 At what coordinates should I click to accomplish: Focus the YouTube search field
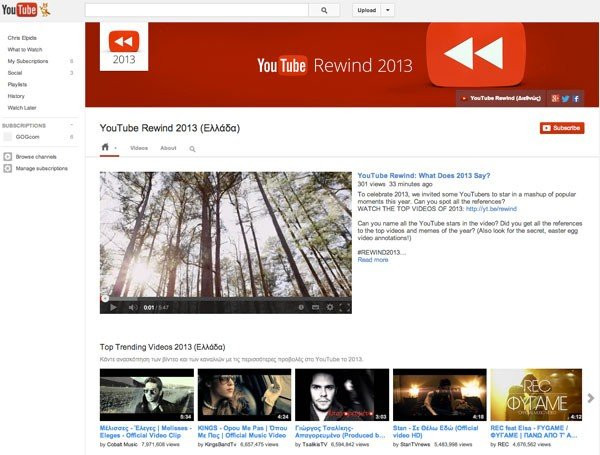click(197, 10)
